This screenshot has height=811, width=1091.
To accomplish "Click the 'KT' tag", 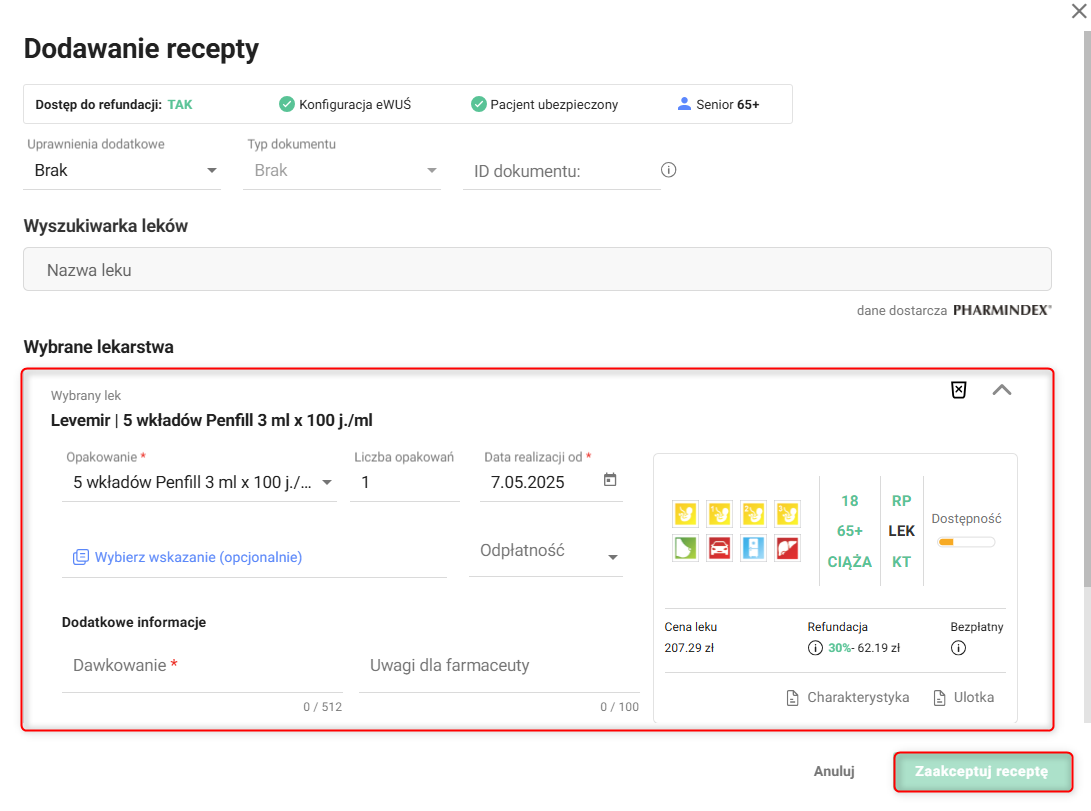I will coord(901,562).
